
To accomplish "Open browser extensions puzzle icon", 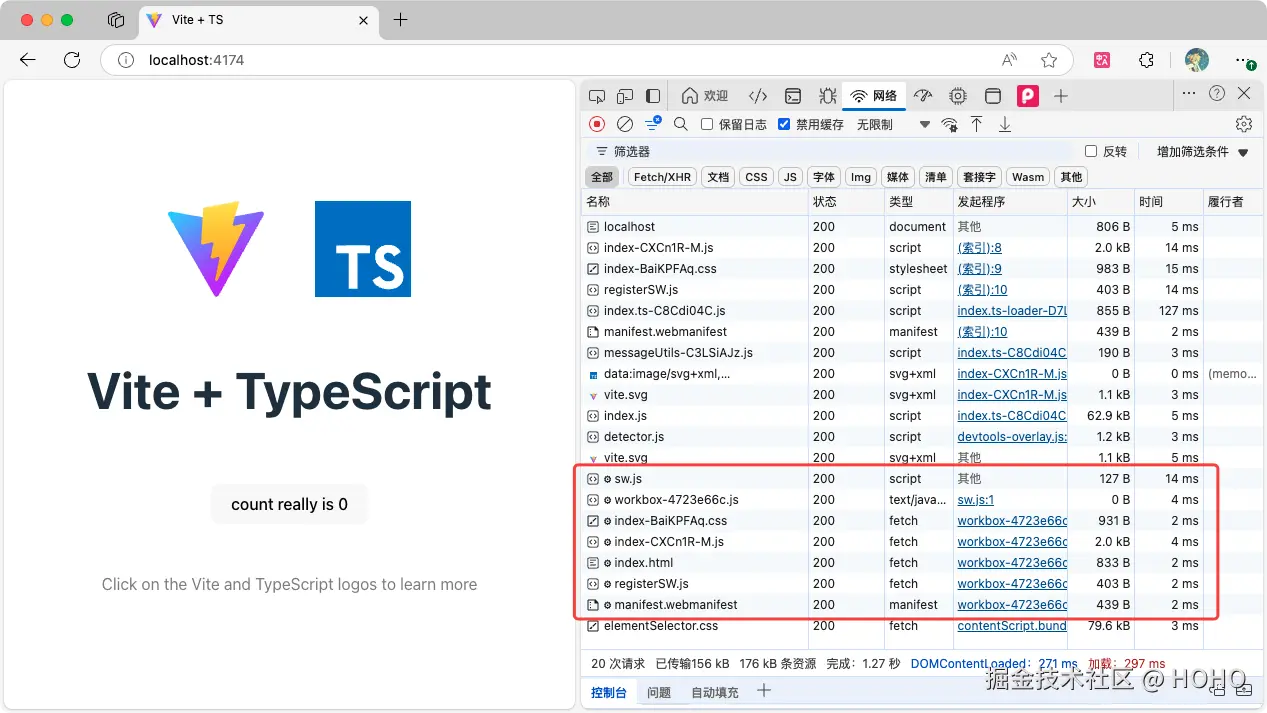I will pyautogui.click(x=1147, y=60).
